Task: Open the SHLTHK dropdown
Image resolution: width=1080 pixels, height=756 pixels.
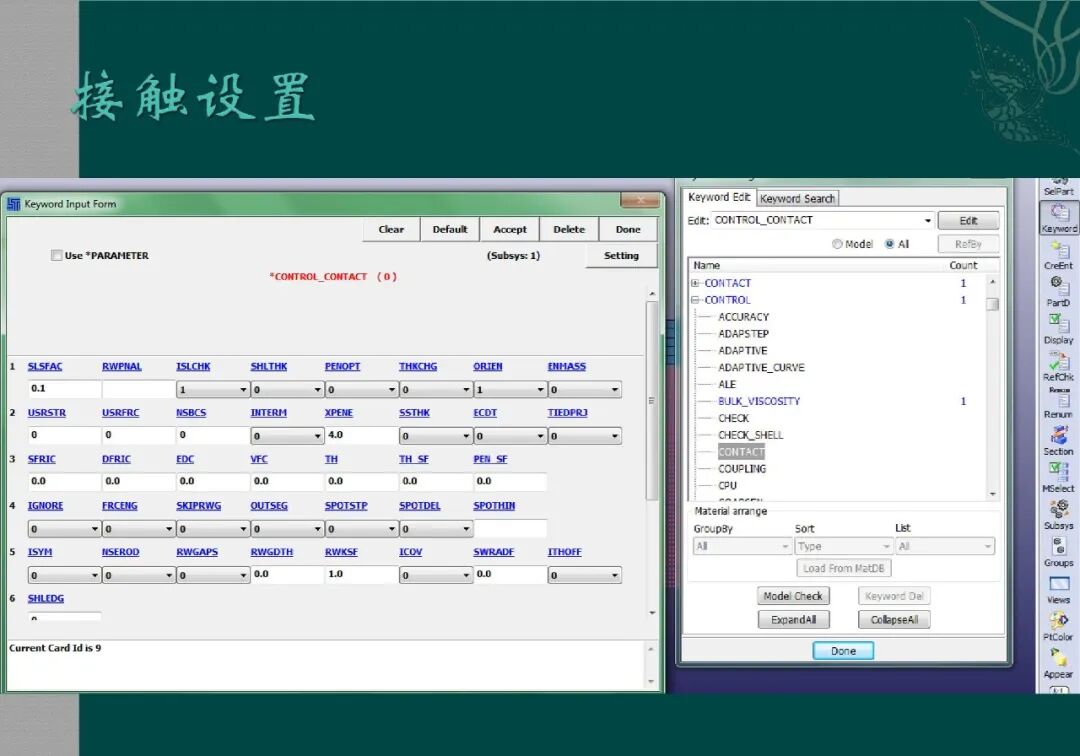Action: tap(287, 389)
